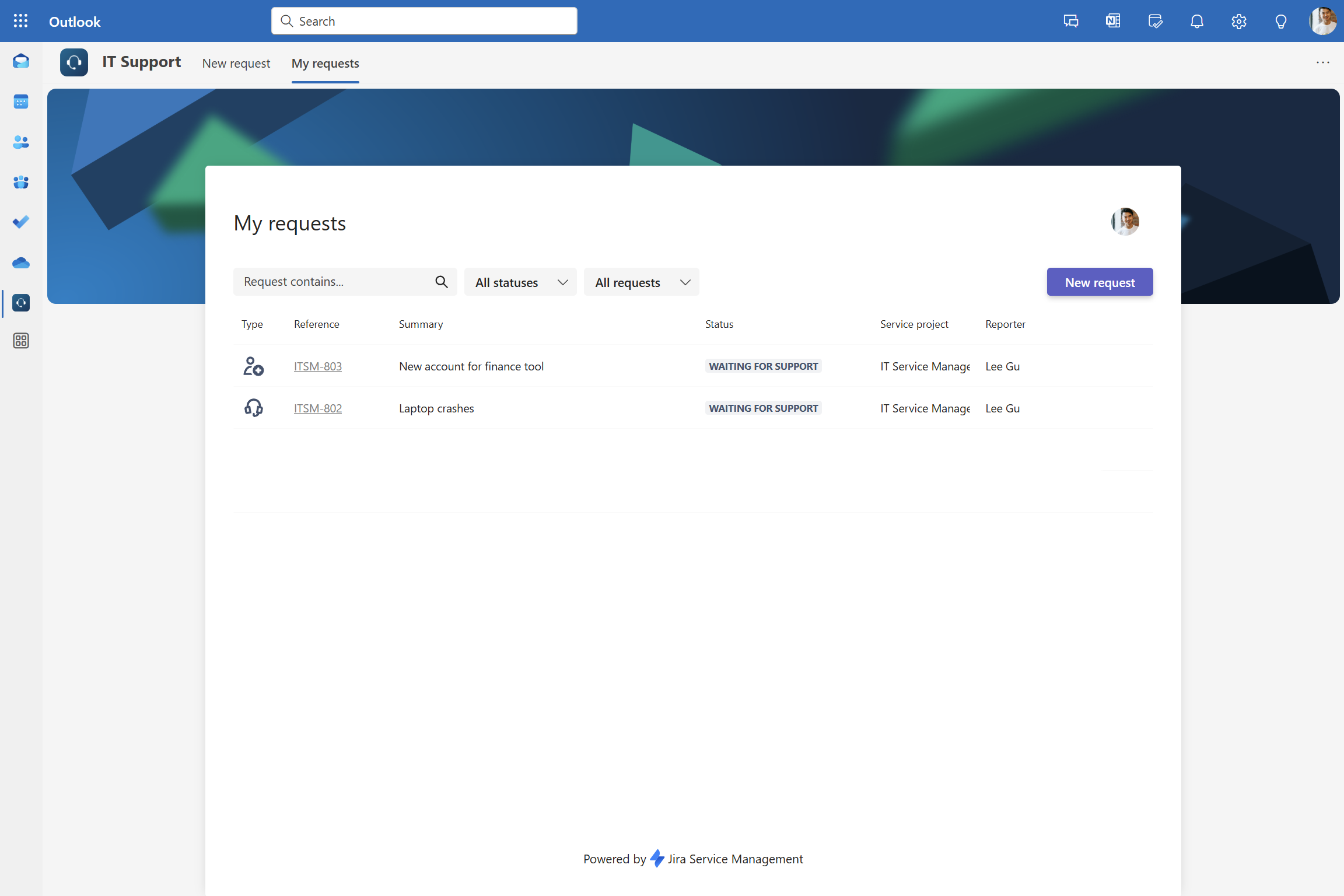Open the To Do checkmark app
This screenshot has width=1344, height=896.
click(21, 222)
